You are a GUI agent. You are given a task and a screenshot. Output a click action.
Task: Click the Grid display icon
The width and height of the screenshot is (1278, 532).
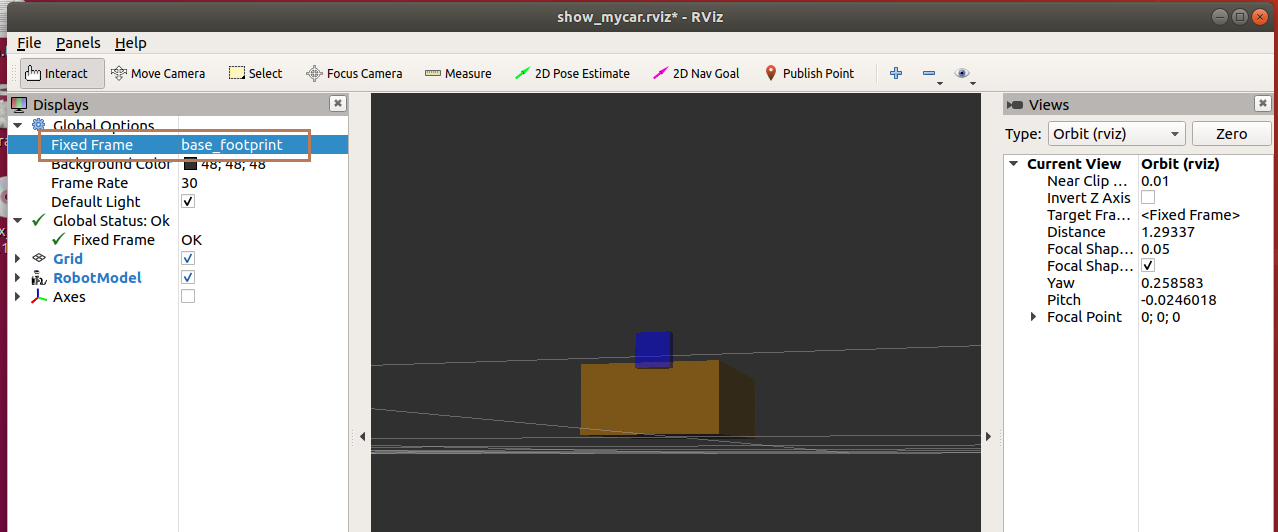click(39, 258)
